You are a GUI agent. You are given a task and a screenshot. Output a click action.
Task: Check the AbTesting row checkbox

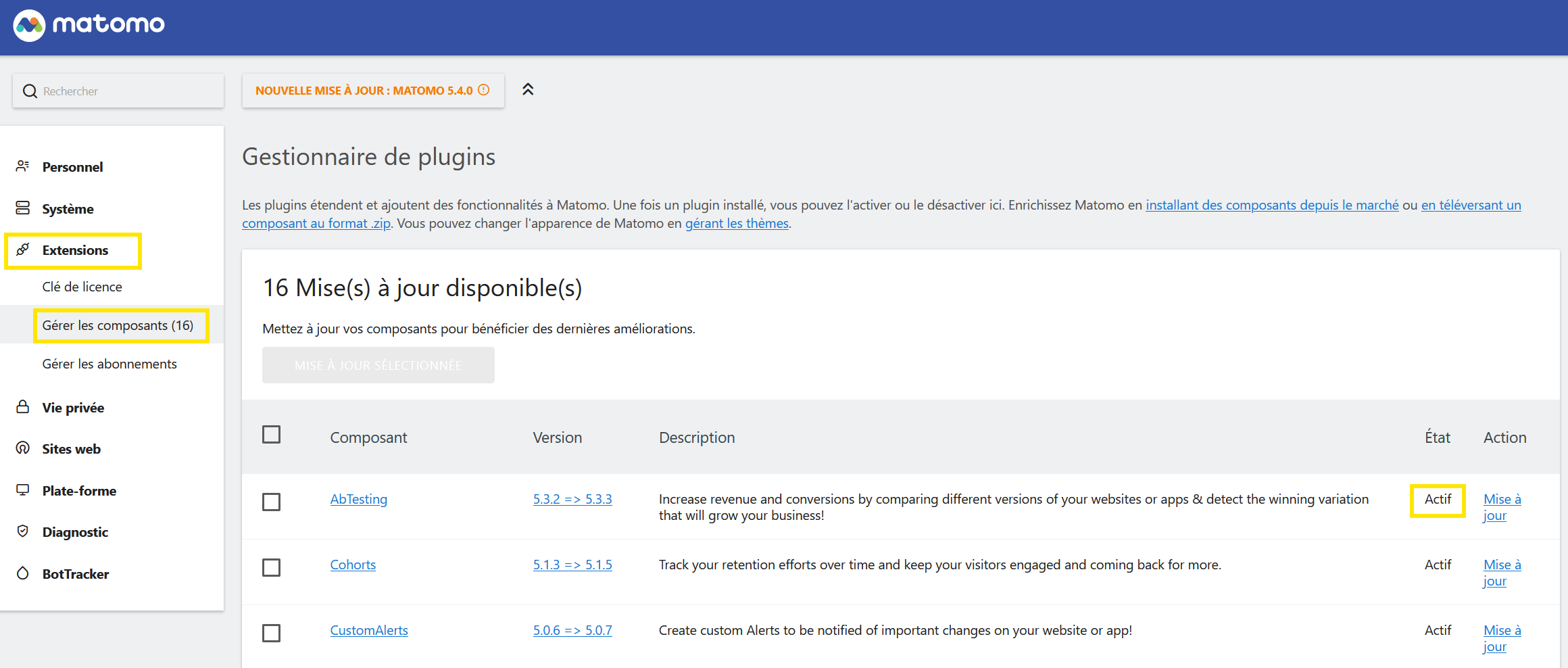[x=272, y=502]
